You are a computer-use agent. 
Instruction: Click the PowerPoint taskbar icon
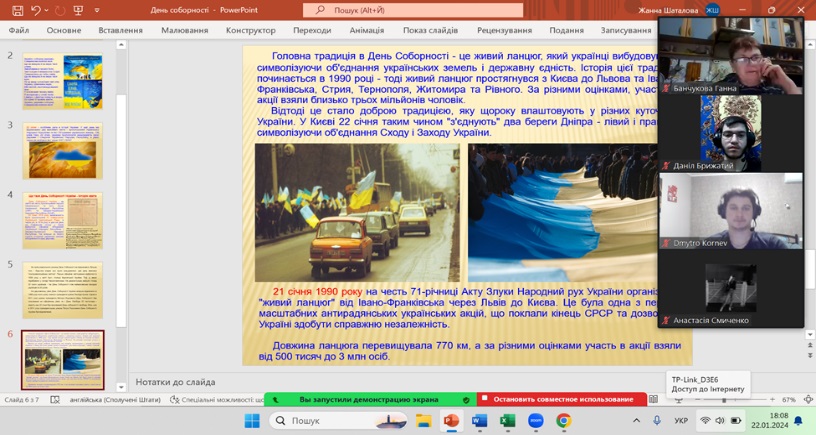click(451, 420)
